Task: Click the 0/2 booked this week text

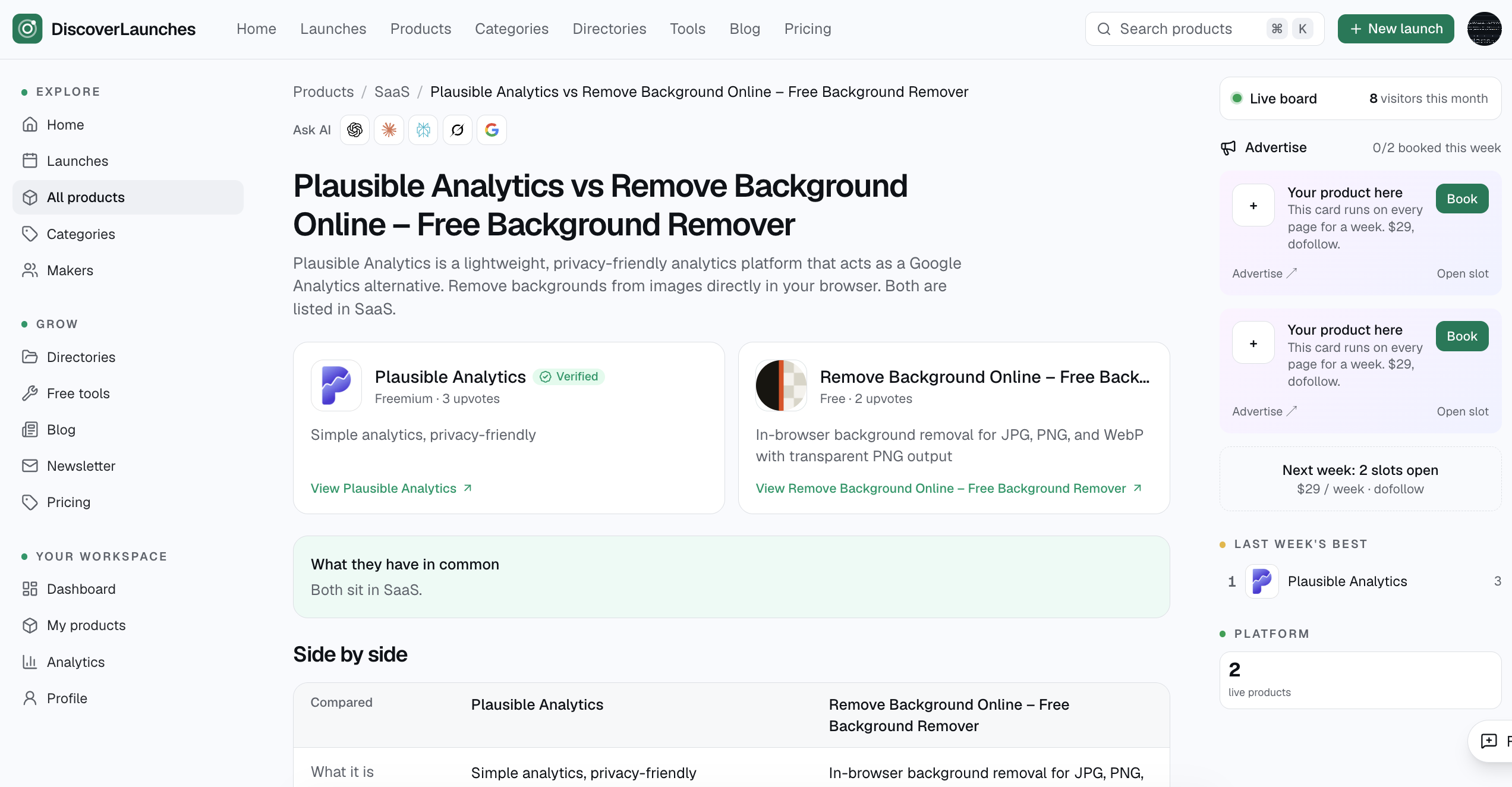Action: [1437, 147]
